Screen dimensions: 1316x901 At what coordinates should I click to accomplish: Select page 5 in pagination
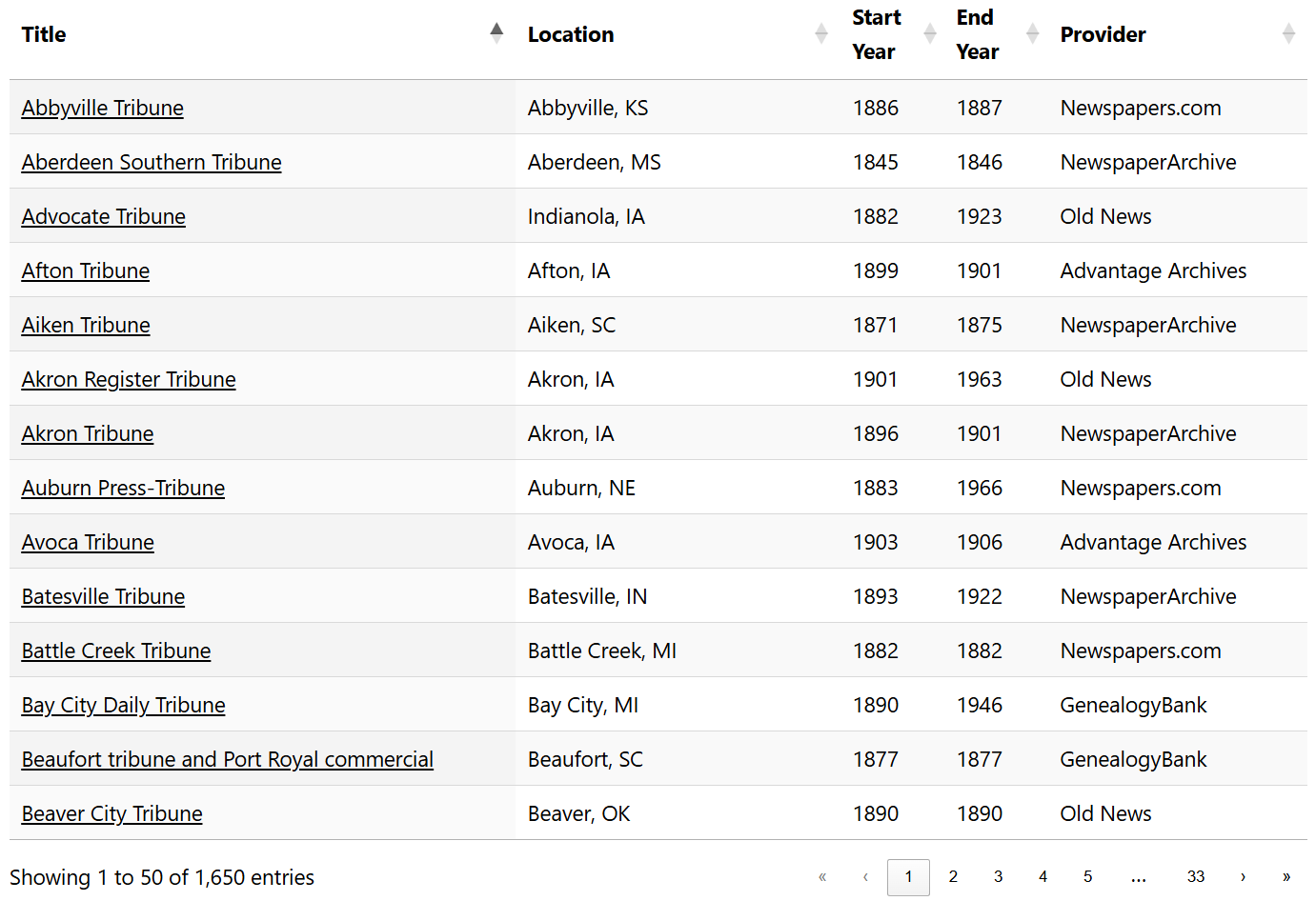(x=1087, y=877)
